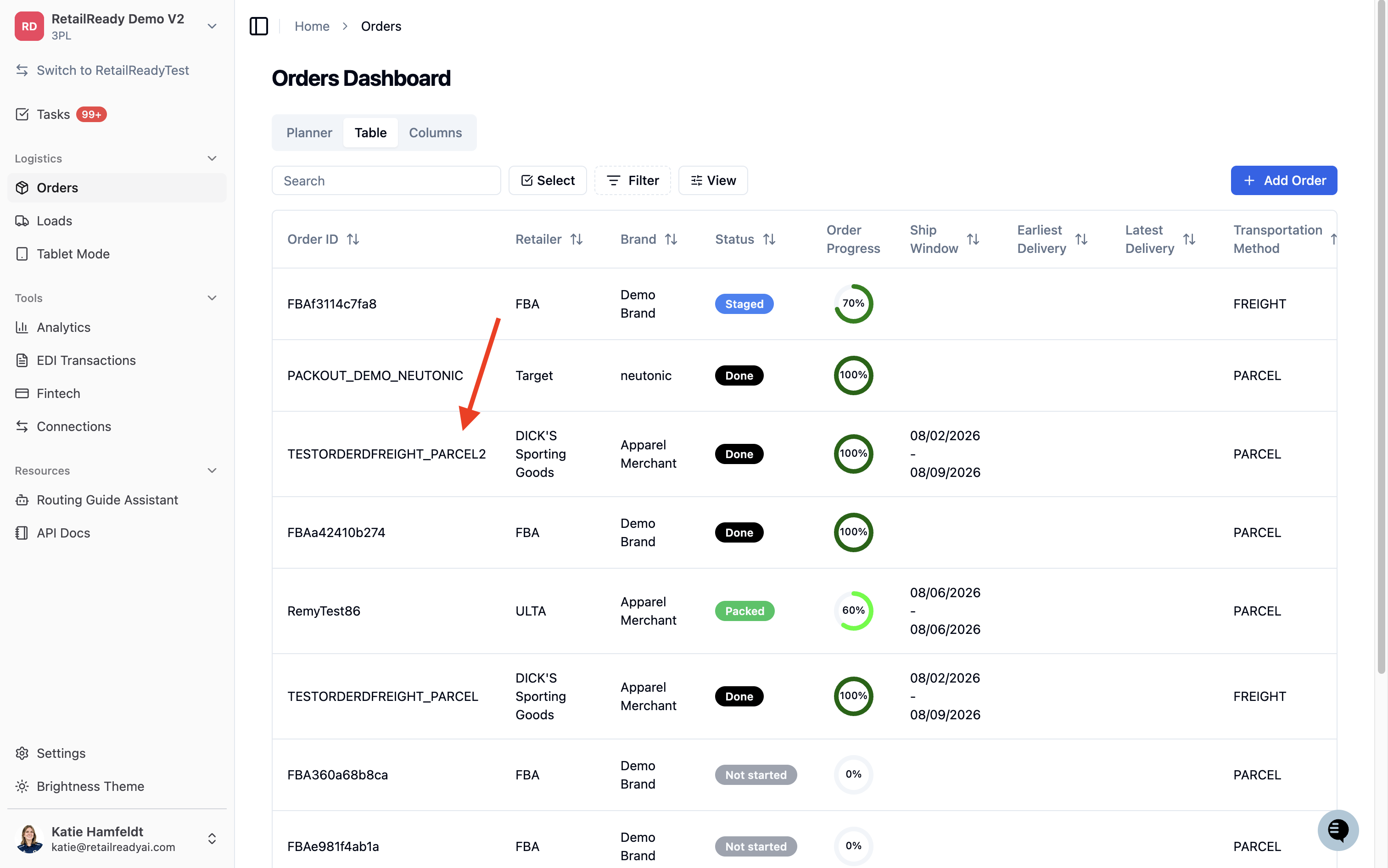Open API Docs in sidebar
This screenshot has width=1388, height=868.
[x=117, y=533]
